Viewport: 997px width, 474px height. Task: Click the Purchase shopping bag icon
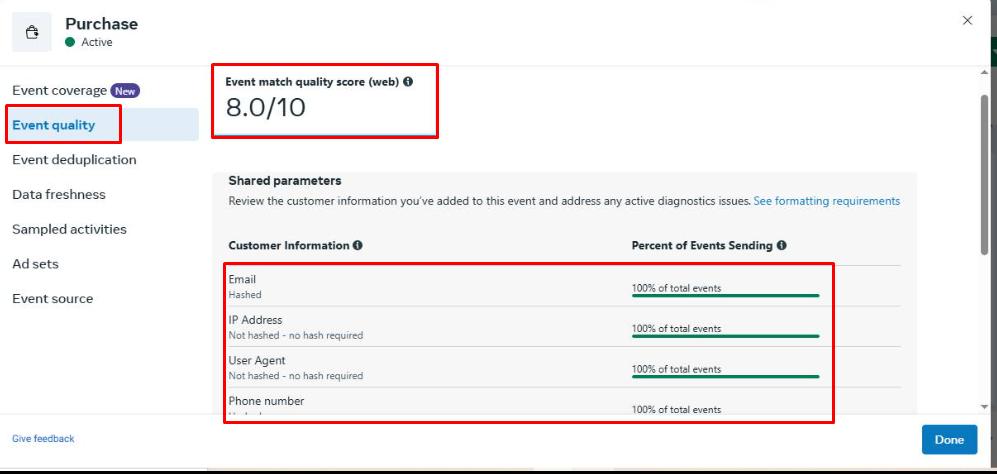click(x=32, y=32)
